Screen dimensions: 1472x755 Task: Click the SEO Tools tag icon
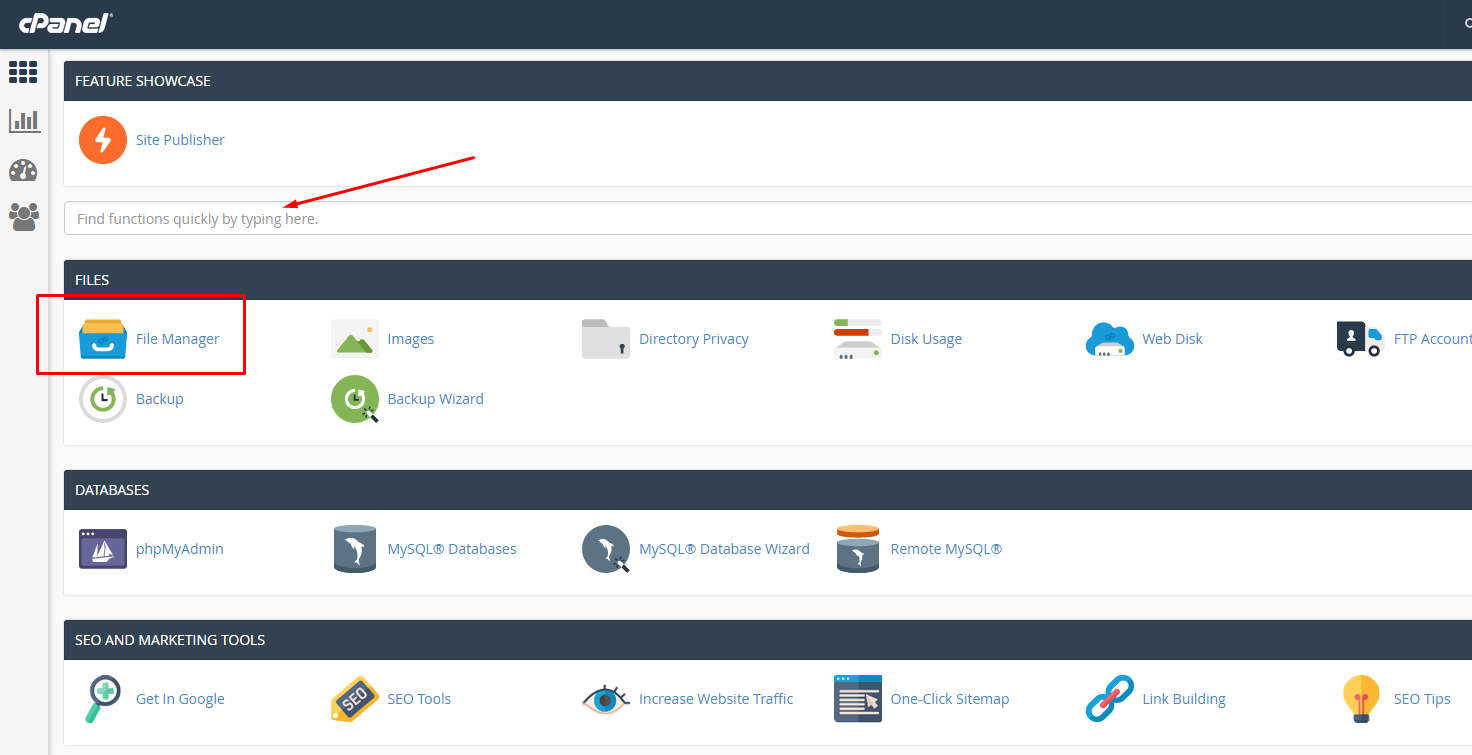(355, 699)
